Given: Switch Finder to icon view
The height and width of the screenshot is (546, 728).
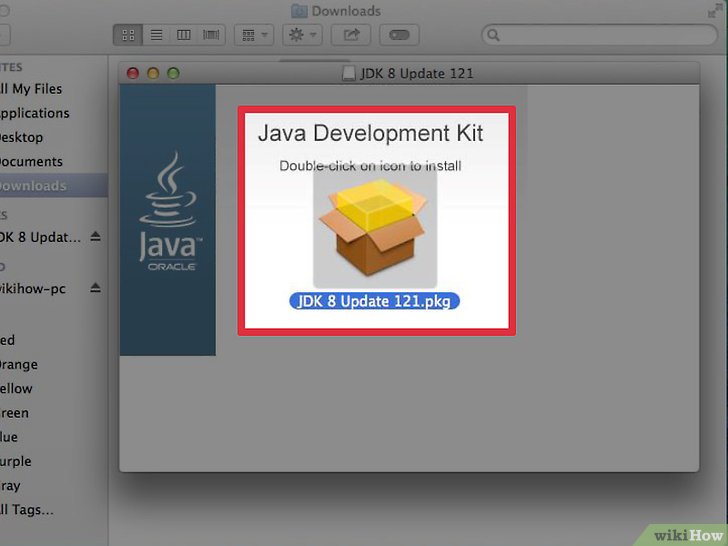Looking at the screenshot, I should (128, 35).
